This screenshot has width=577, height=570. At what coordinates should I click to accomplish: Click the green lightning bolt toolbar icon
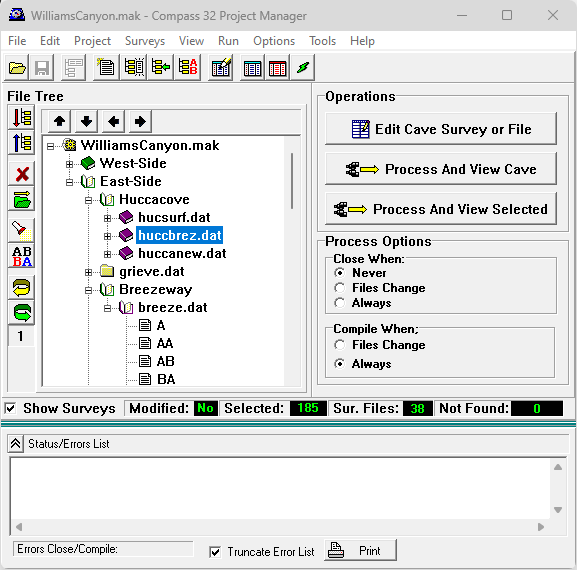point(302,67)
